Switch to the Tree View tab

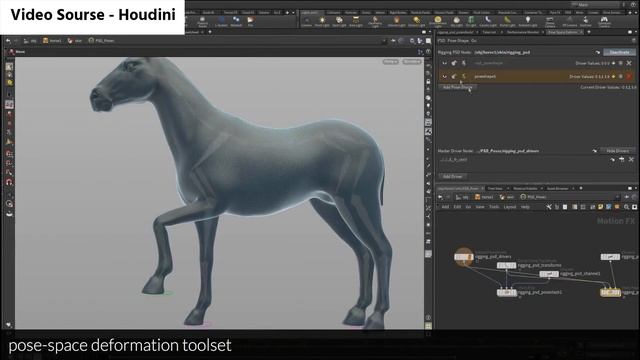495,188
